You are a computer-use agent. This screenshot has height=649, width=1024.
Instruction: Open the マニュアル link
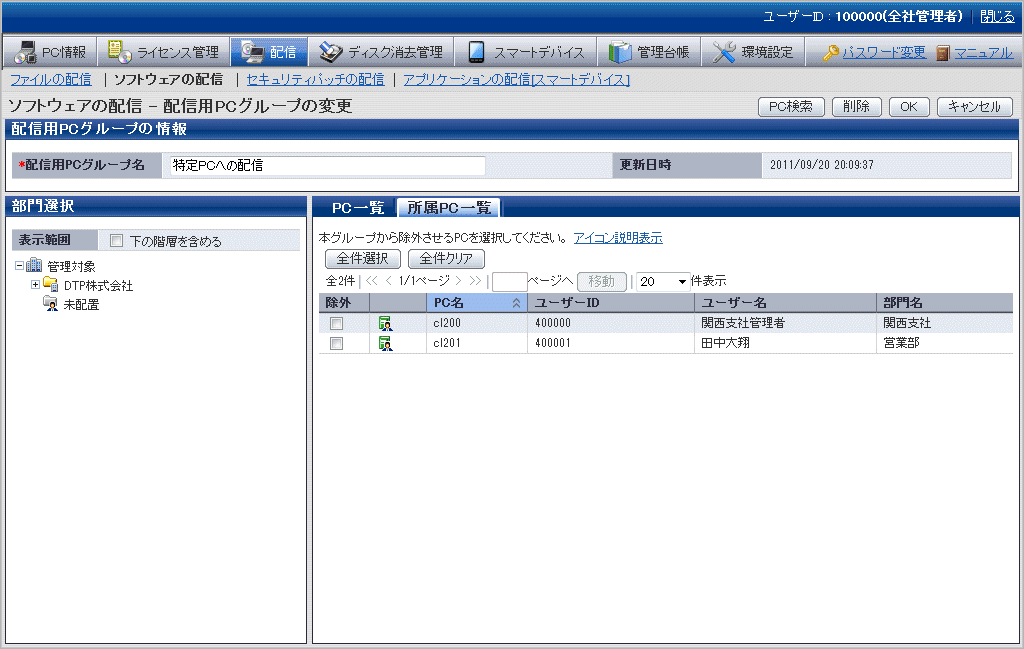pyautogui.click(x=984, y=52)
